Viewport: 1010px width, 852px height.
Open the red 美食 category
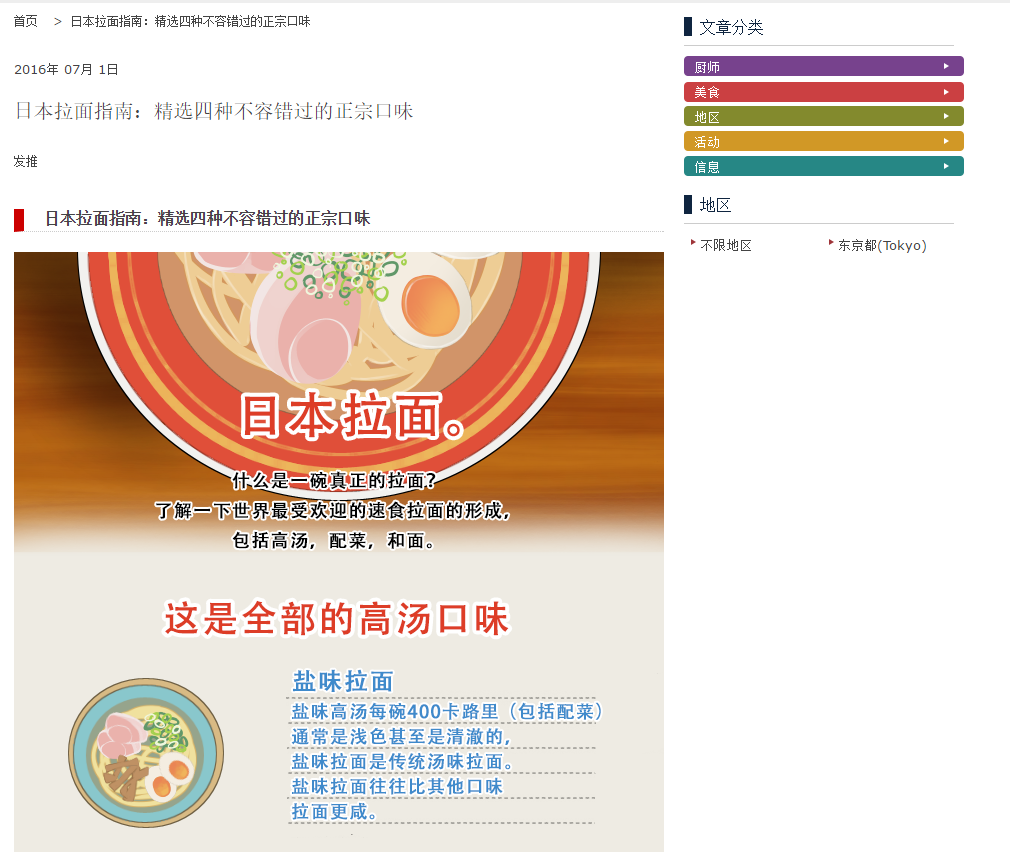(823, 92)
